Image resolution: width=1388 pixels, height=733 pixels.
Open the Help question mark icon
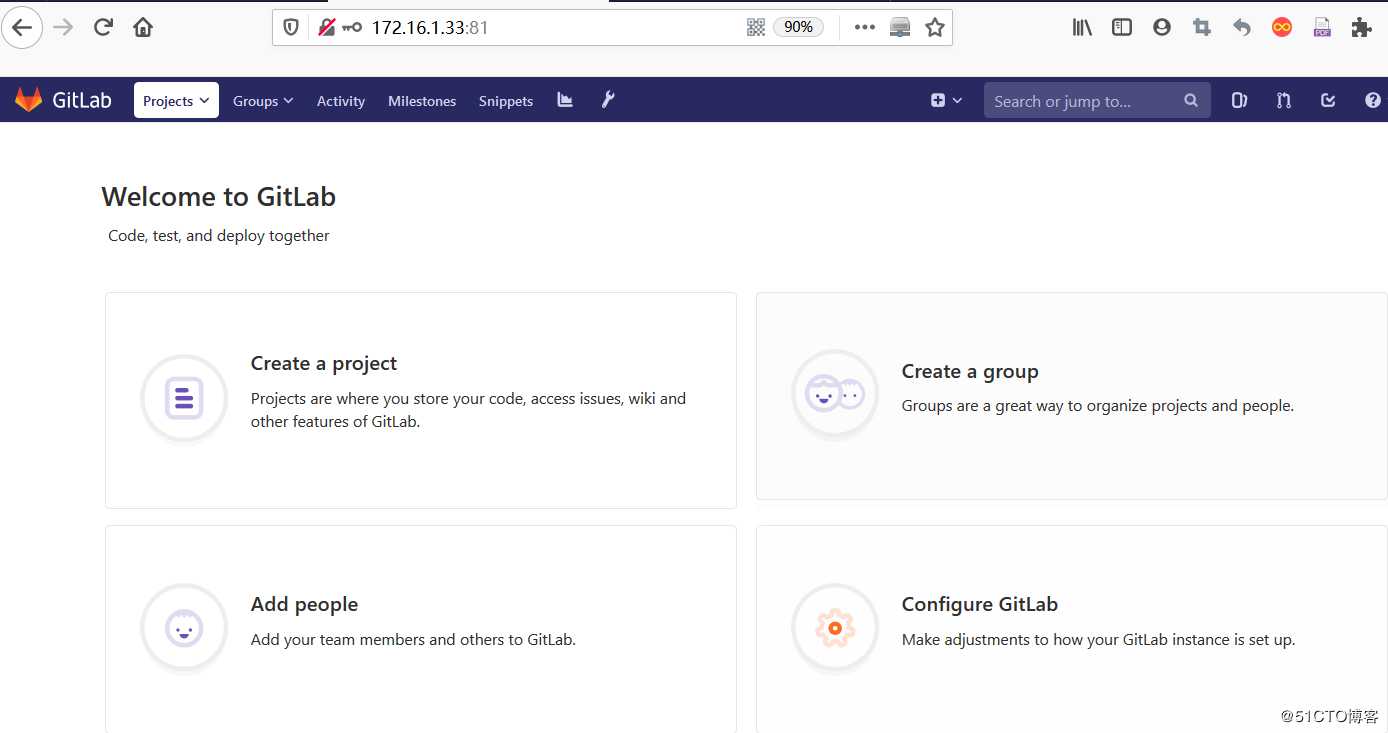1373,100
